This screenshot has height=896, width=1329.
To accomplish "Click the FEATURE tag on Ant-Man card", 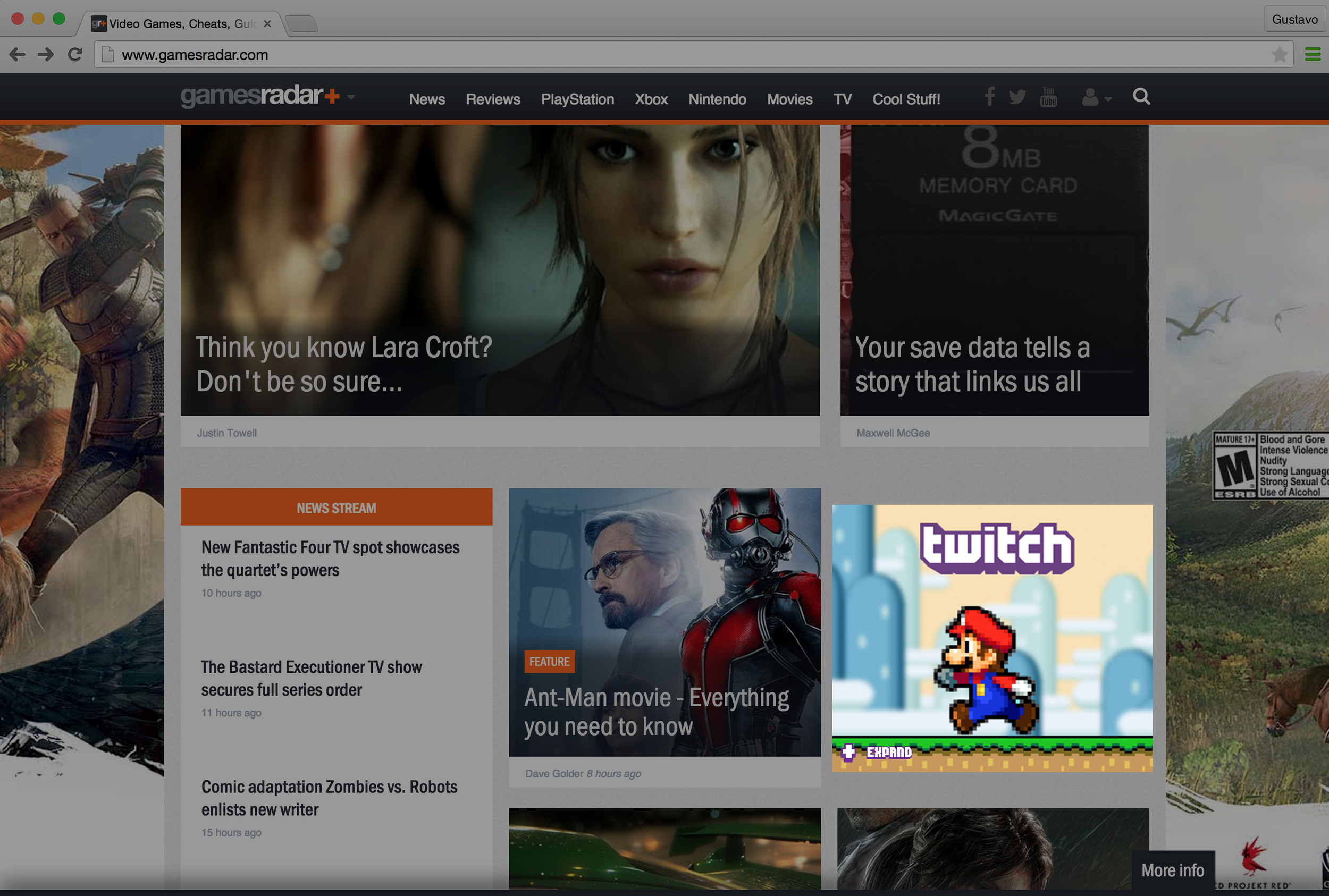I will pyautogui.click(x=549, y=662).
